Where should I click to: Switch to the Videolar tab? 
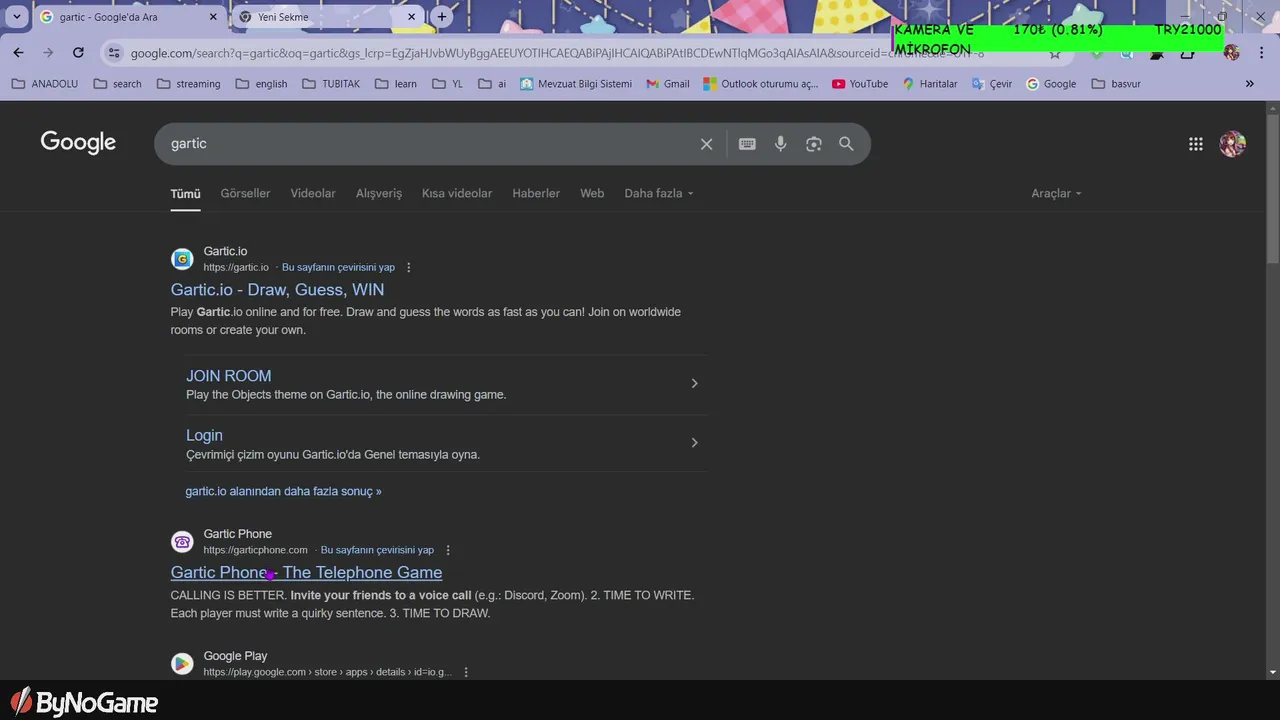click(x=313, y=194)
